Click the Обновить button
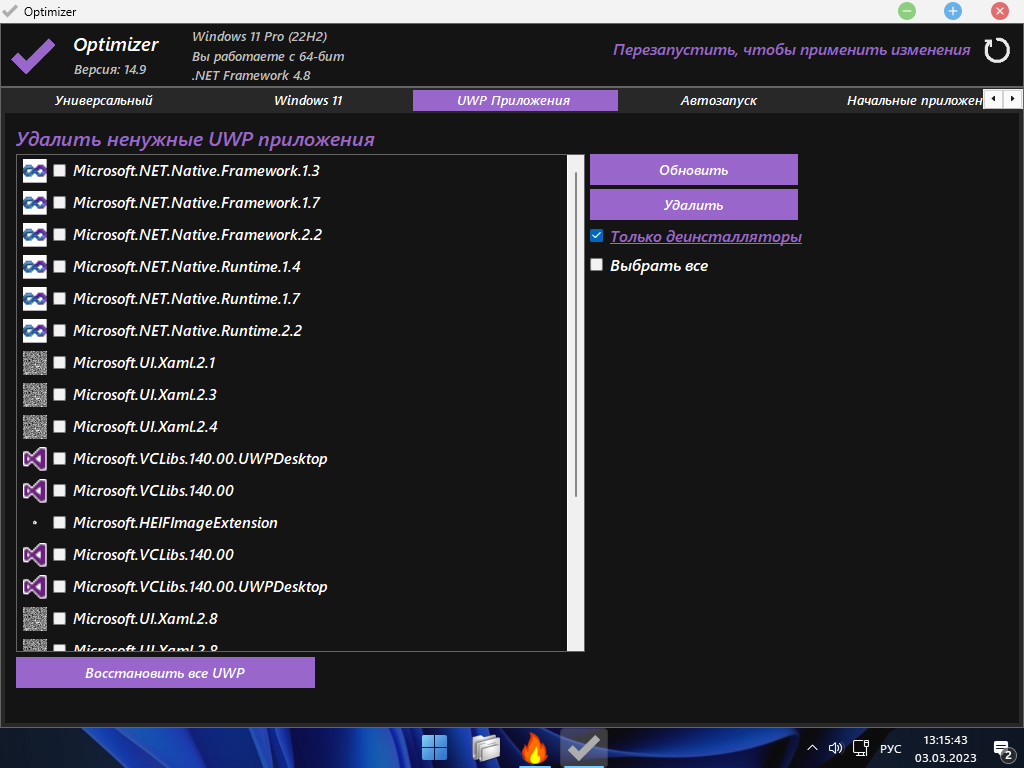The height and width of the screenshot is (768, 1024). pos(694,170)
